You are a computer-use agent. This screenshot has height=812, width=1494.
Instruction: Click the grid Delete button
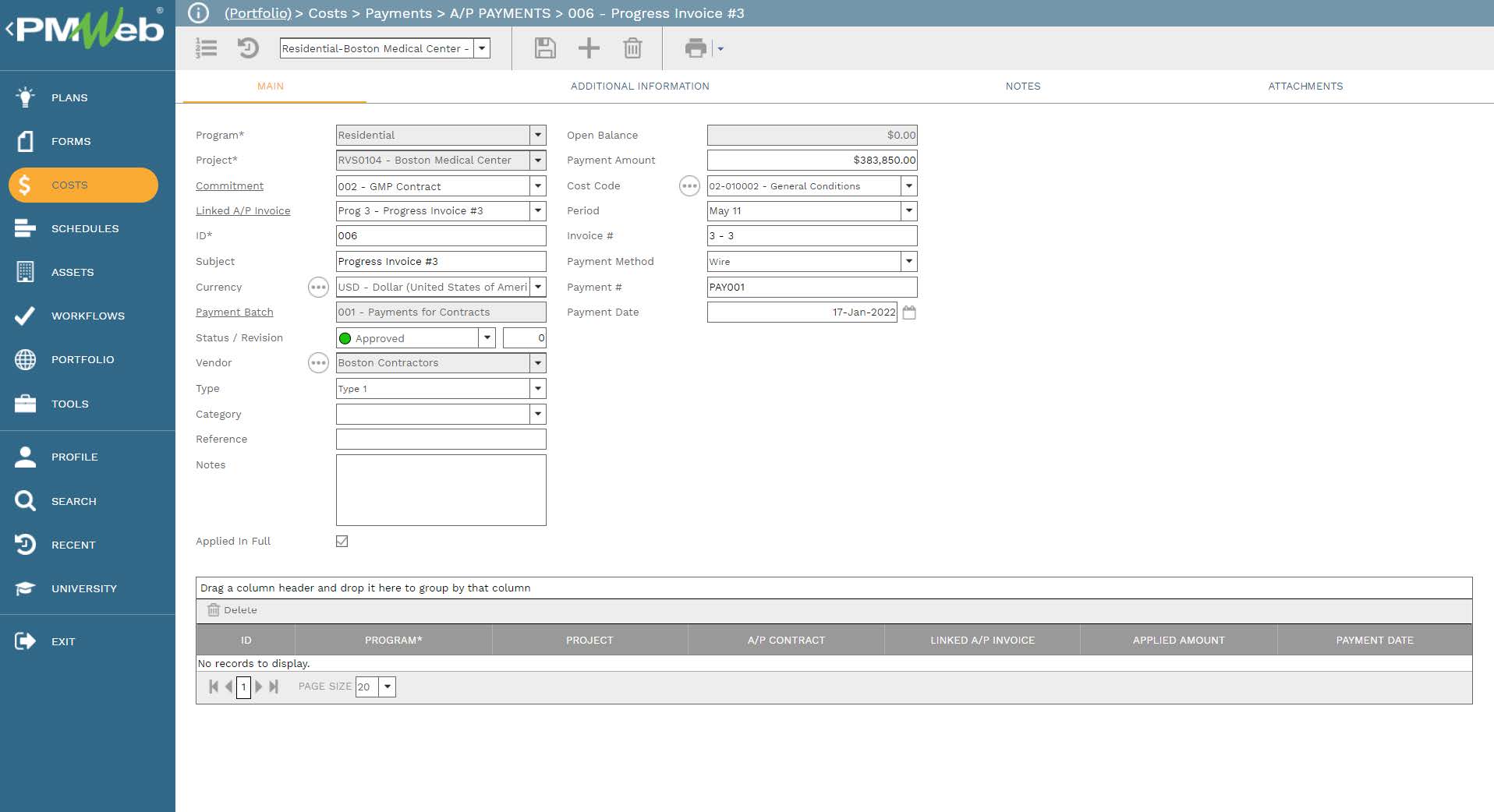point(232,610)
